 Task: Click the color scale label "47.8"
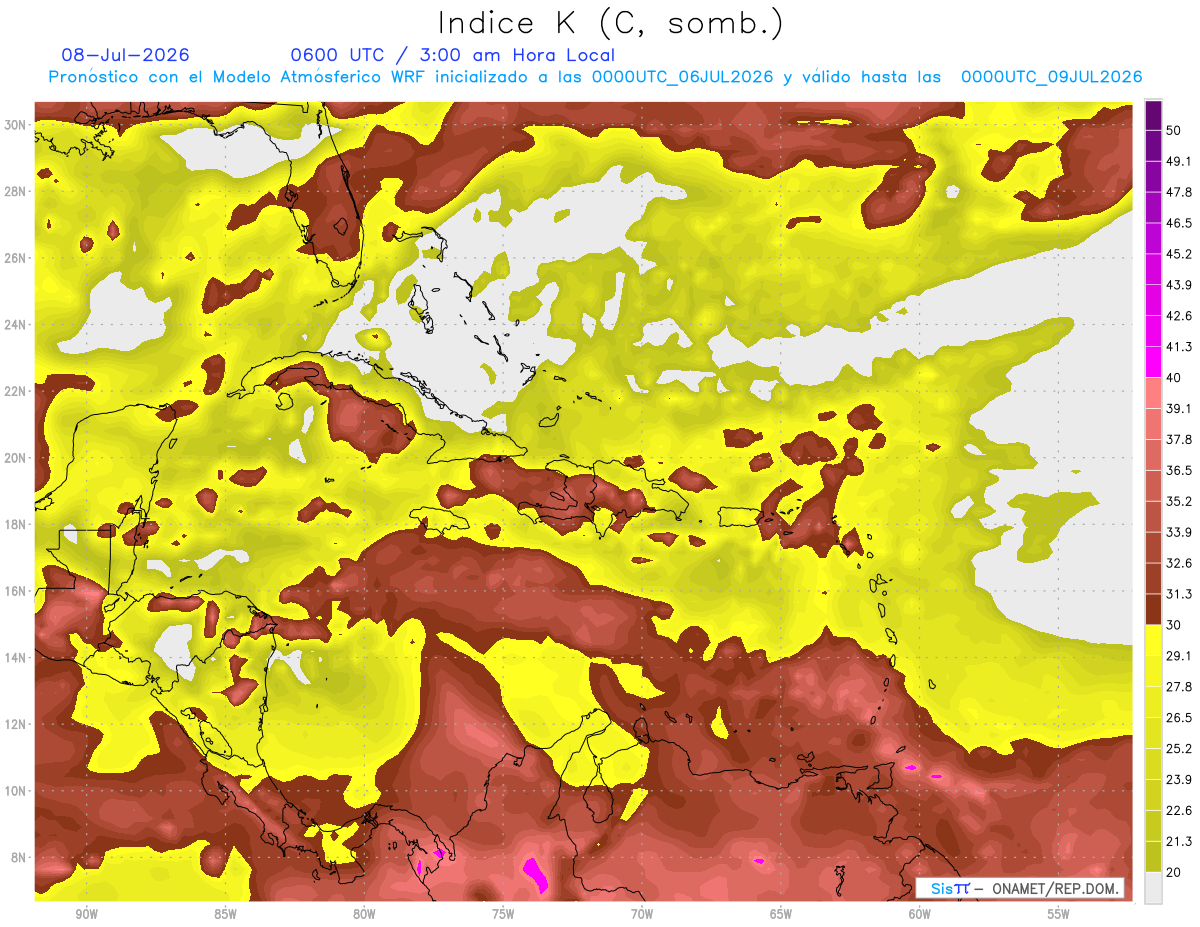tap(1179, 192)
